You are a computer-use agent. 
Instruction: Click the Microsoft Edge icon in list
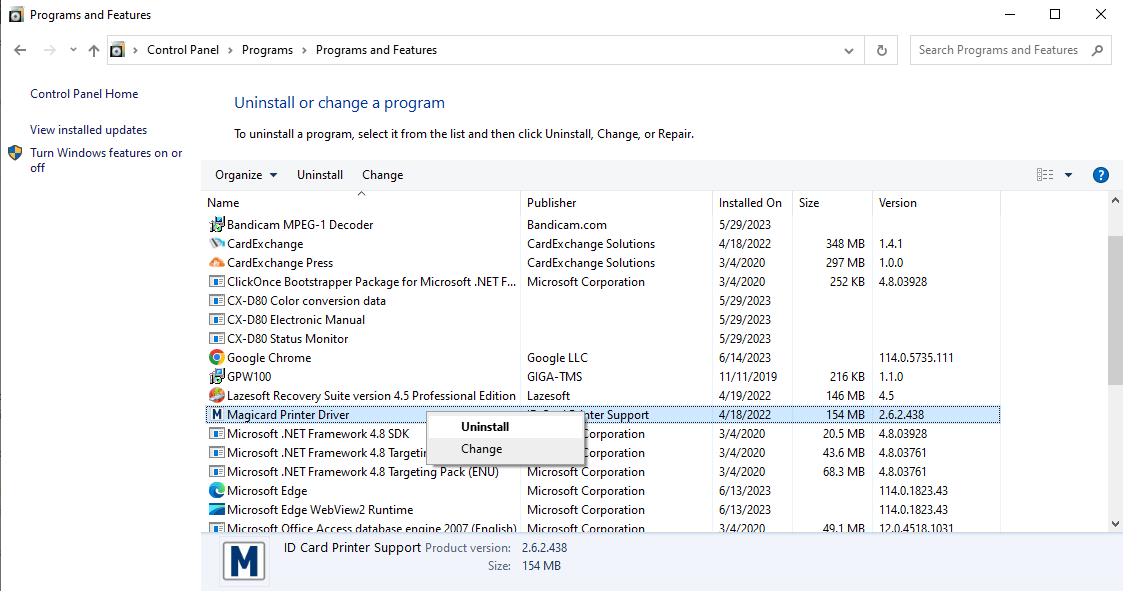click(x=216, y=491)
